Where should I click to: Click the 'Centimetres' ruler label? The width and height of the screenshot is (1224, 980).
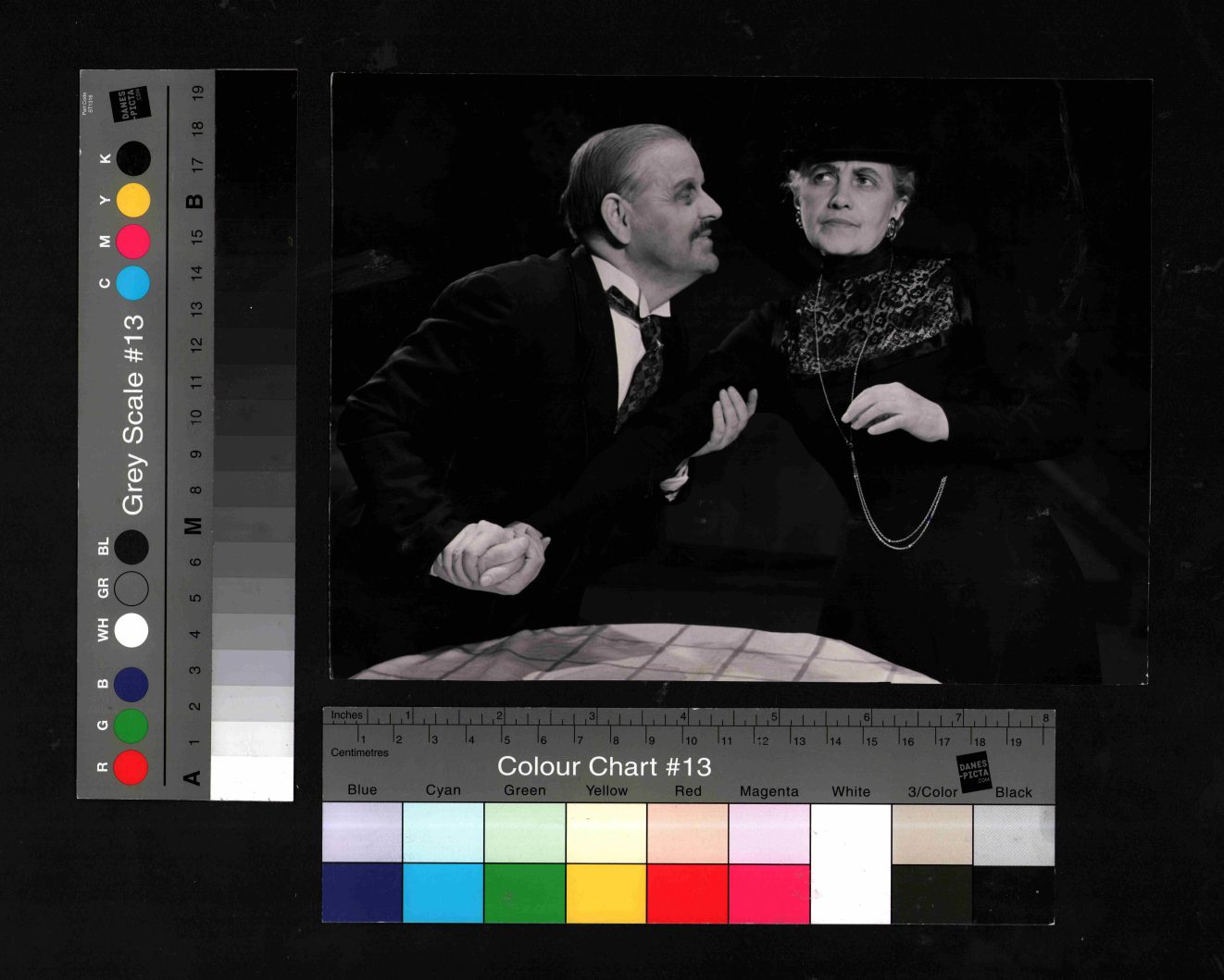359,752
